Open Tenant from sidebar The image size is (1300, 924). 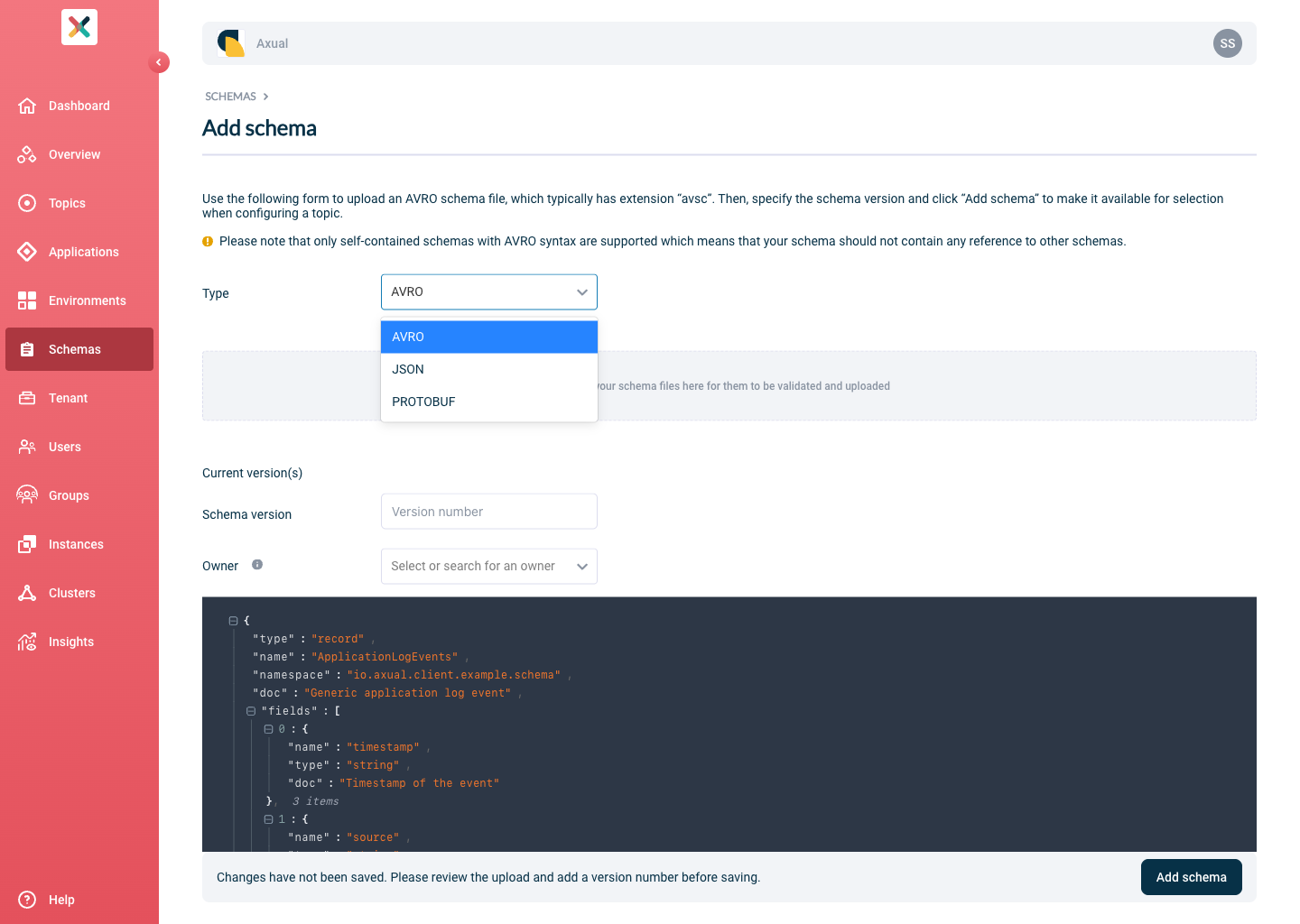pyautogui.click(x=79, y=398)
